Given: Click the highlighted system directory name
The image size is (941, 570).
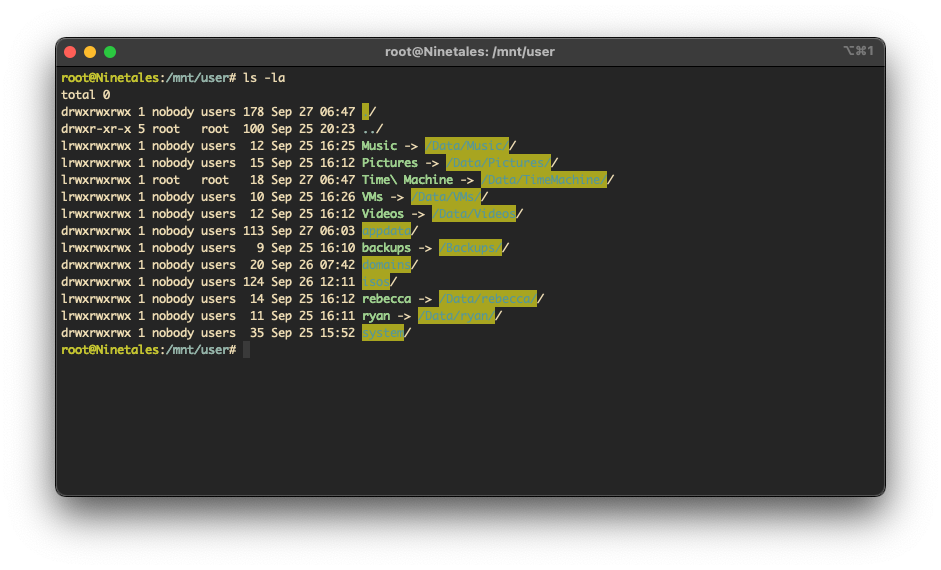Looking at the screenshot, I should 382,333.
